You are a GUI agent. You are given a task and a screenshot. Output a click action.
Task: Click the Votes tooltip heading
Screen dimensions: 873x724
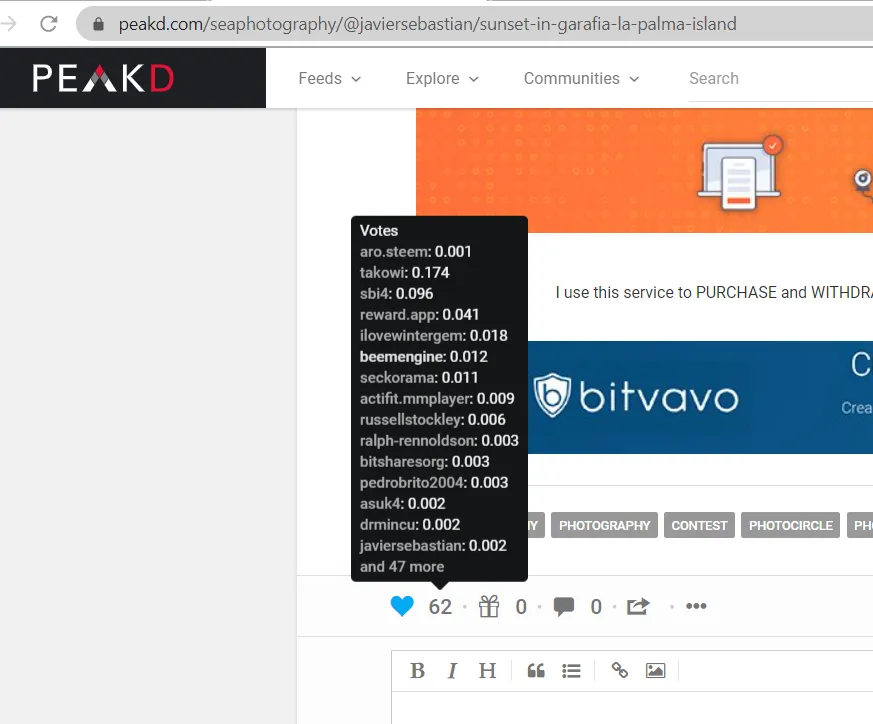click(379, 231)
